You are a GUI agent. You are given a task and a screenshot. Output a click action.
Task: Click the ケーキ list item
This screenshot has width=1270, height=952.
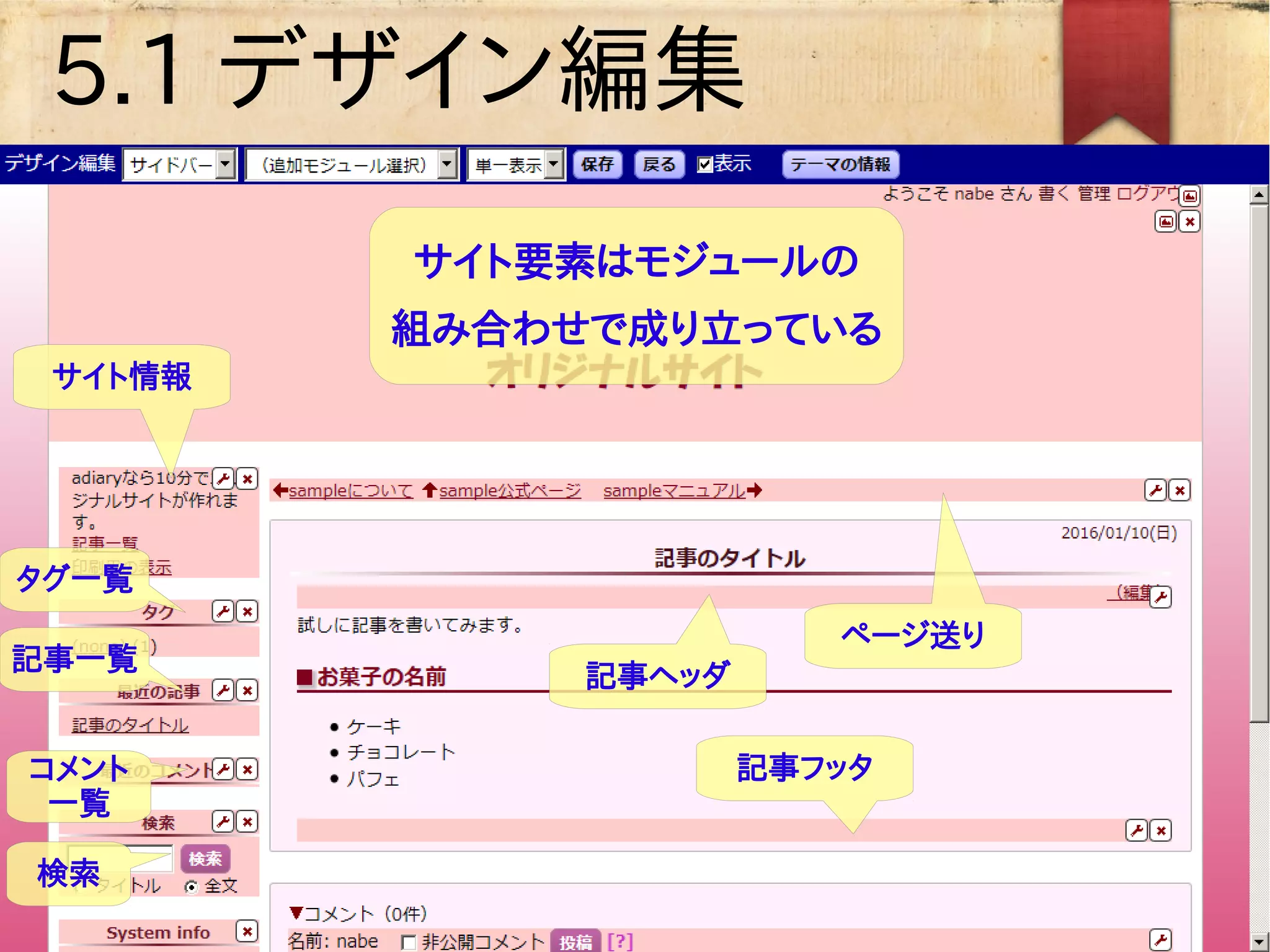374,726
